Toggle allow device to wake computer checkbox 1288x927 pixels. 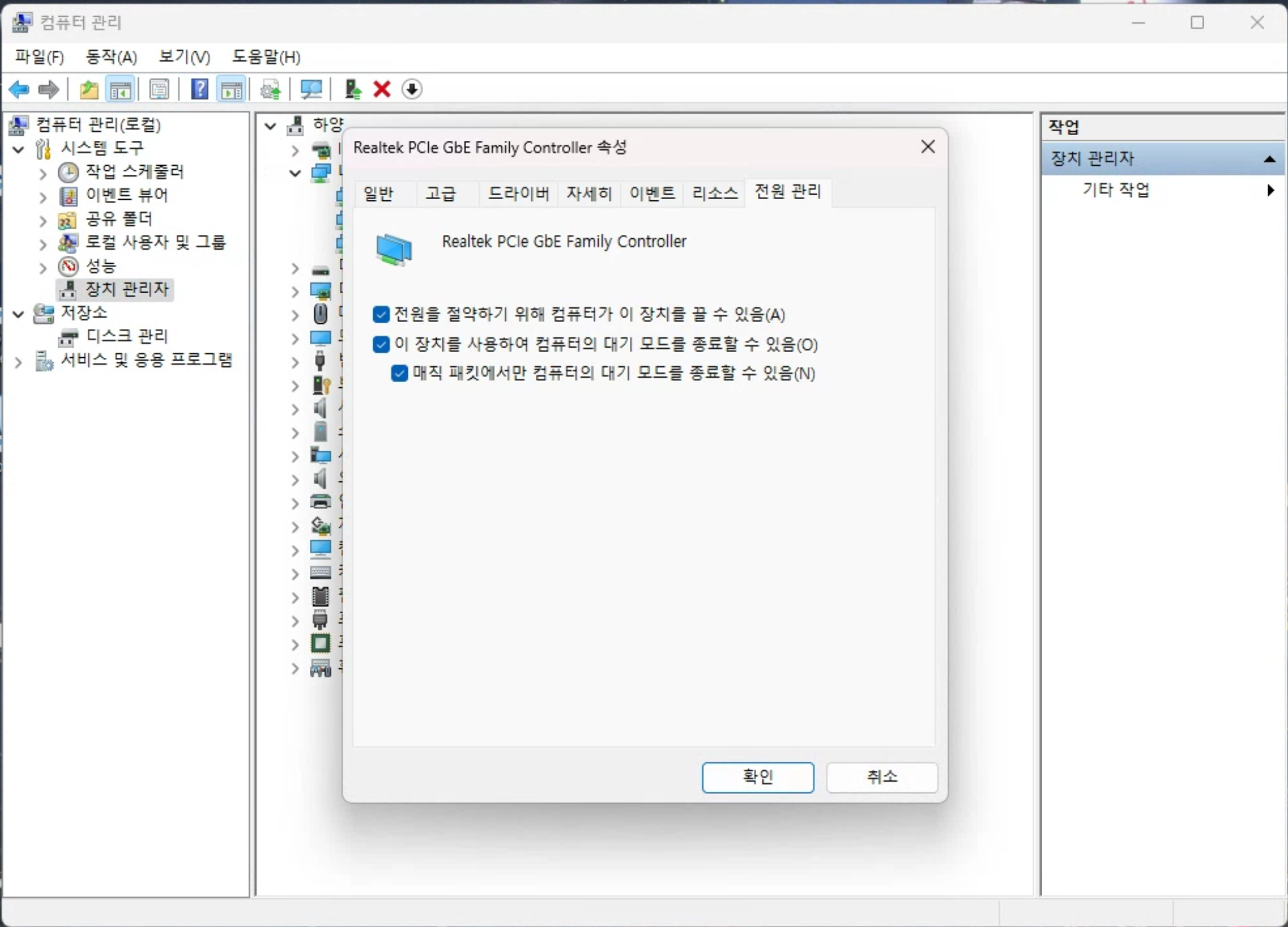(381, 344)
